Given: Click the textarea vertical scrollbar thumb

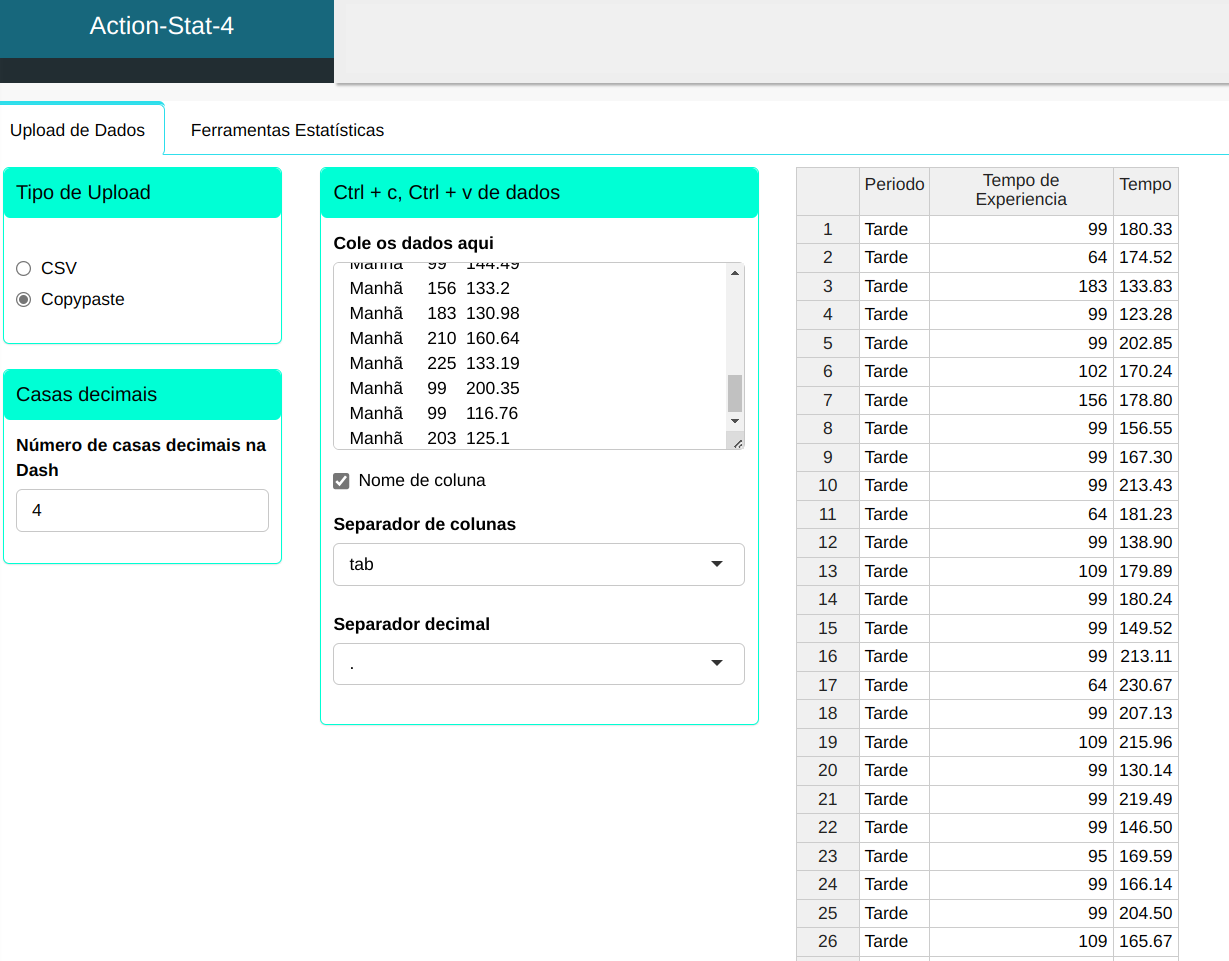Looking at the screenshot, I should [x=735, y=393].
